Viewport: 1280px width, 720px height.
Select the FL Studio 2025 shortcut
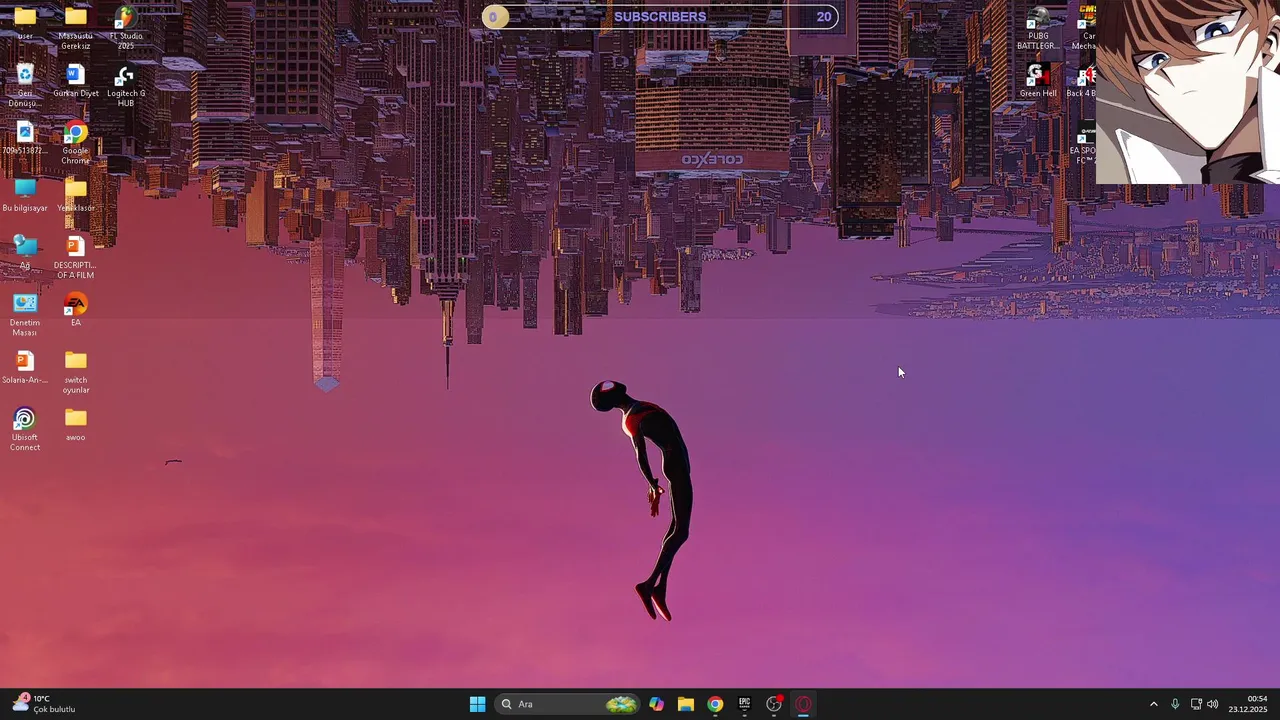[x=125, y=27]
